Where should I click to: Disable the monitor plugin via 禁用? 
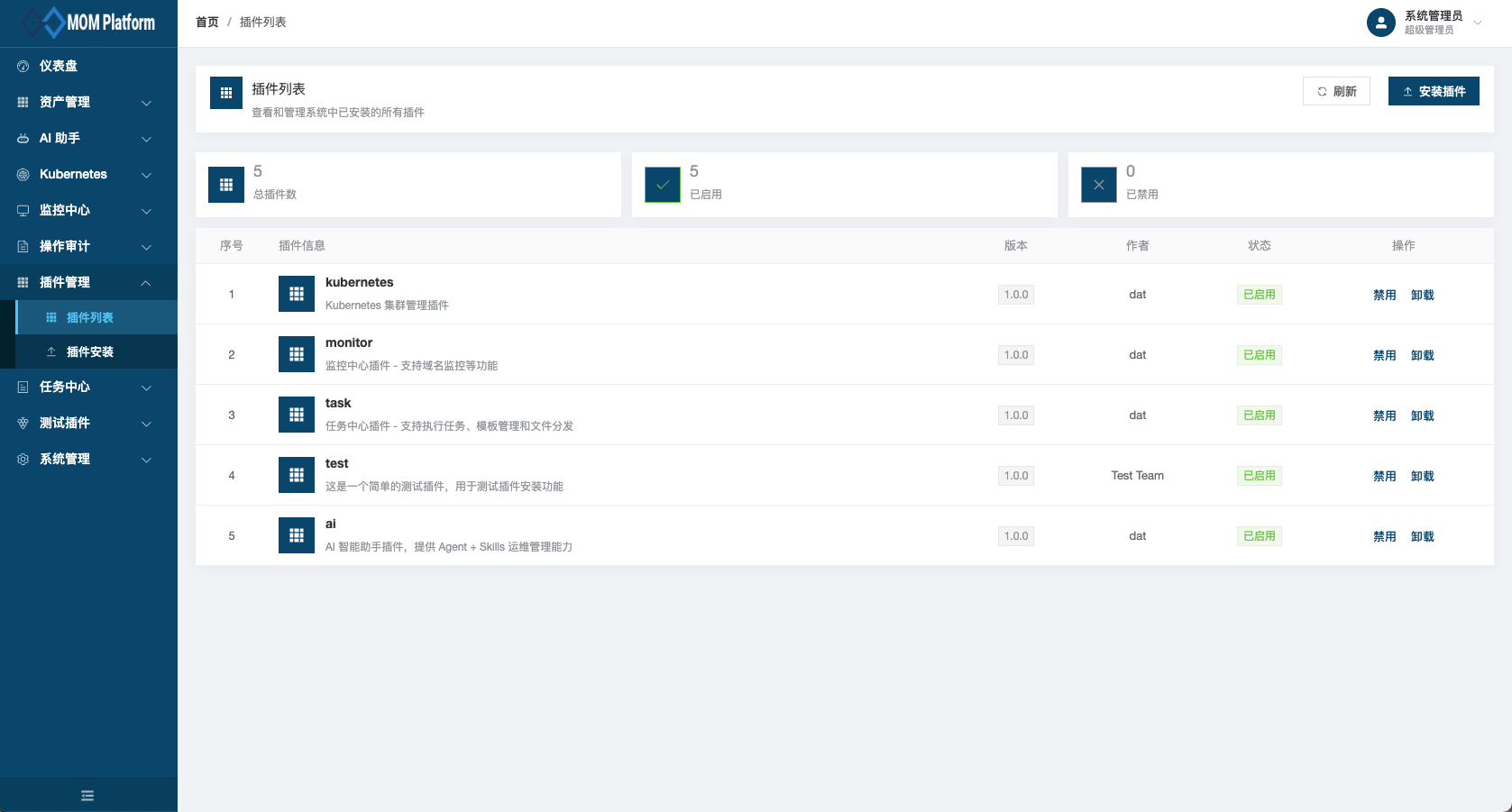(1385, 355)
